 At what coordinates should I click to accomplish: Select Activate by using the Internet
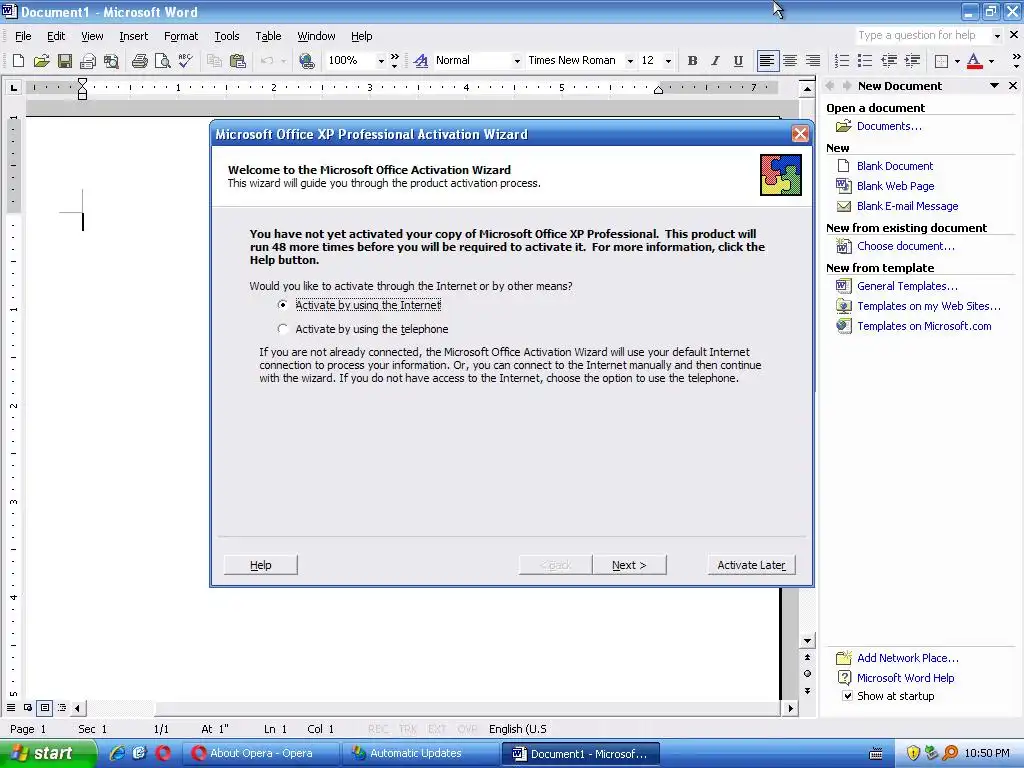point(282,305)
